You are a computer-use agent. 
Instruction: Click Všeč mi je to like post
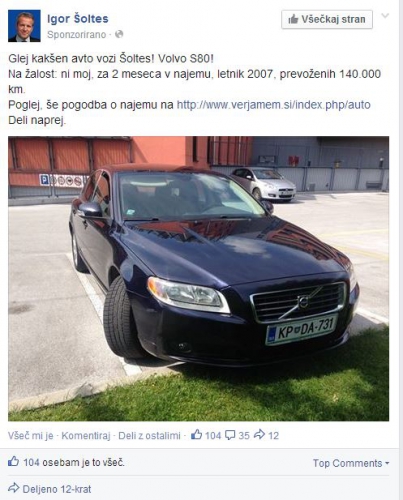(x=31, y=436)
